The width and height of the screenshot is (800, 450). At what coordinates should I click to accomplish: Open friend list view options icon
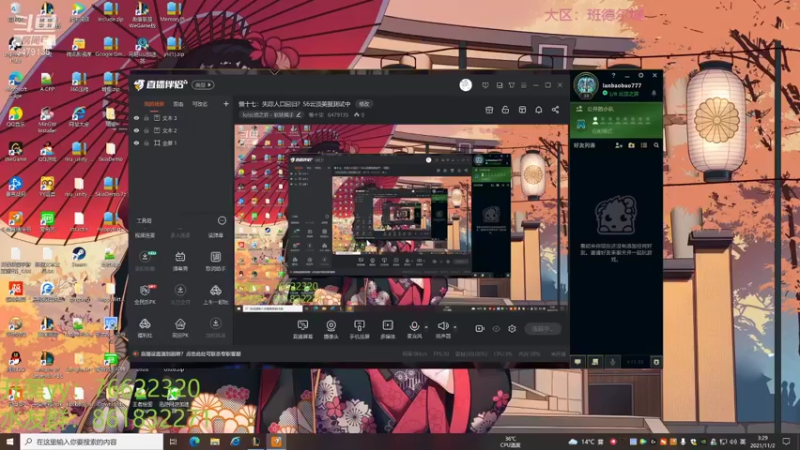(x=644, y=145)
